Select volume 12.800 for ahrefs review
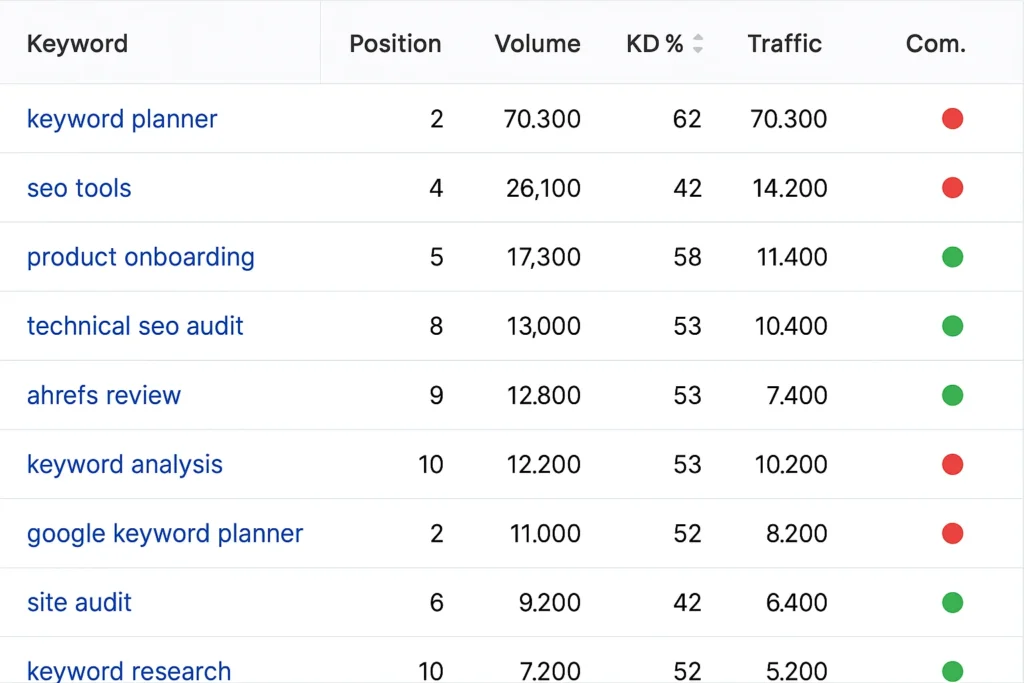The height and width of the screenshot is (683, 1024). 544,395
